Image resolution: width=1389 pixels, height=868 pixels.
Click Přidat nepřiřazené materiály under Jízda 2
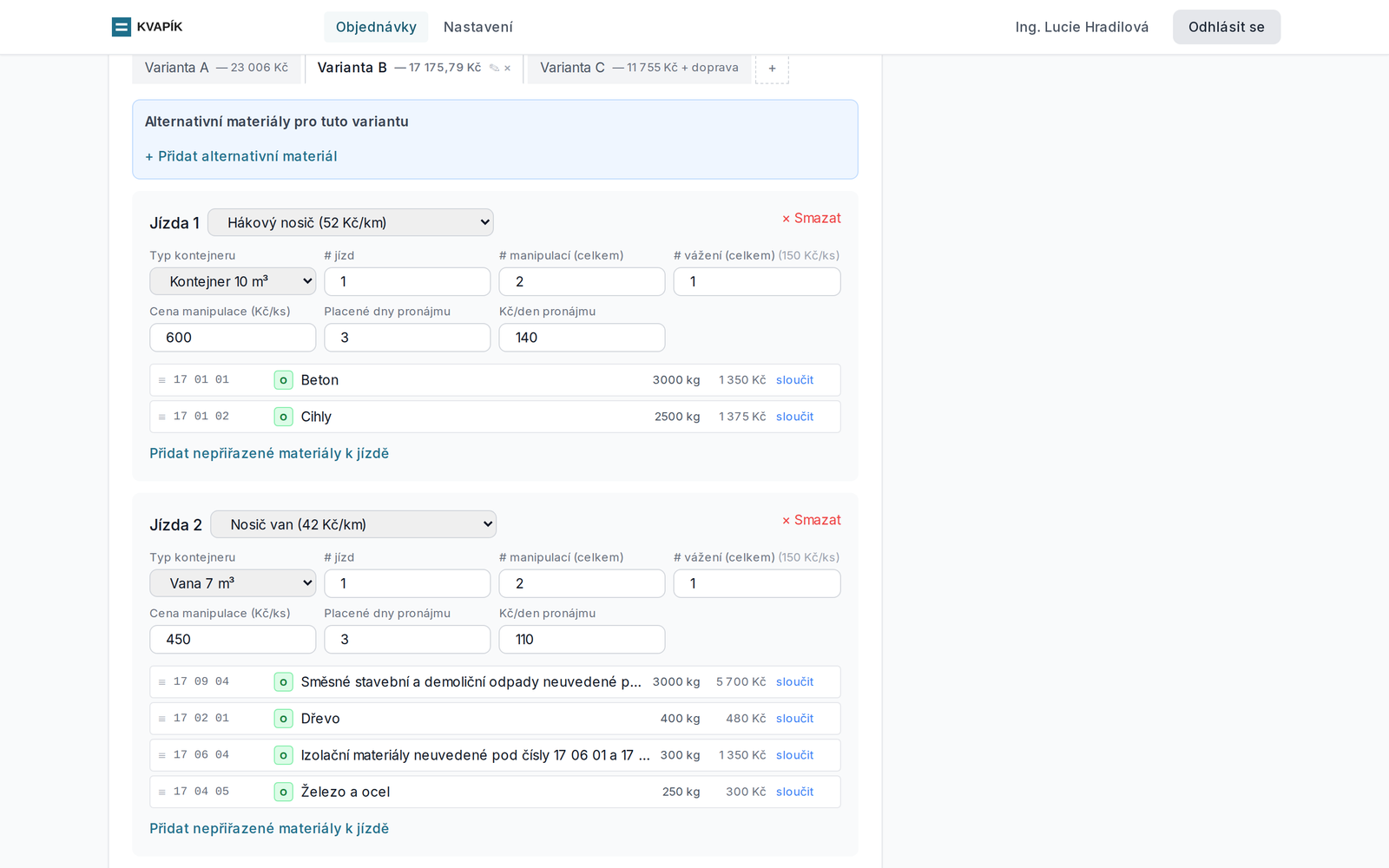coord(269,828)
